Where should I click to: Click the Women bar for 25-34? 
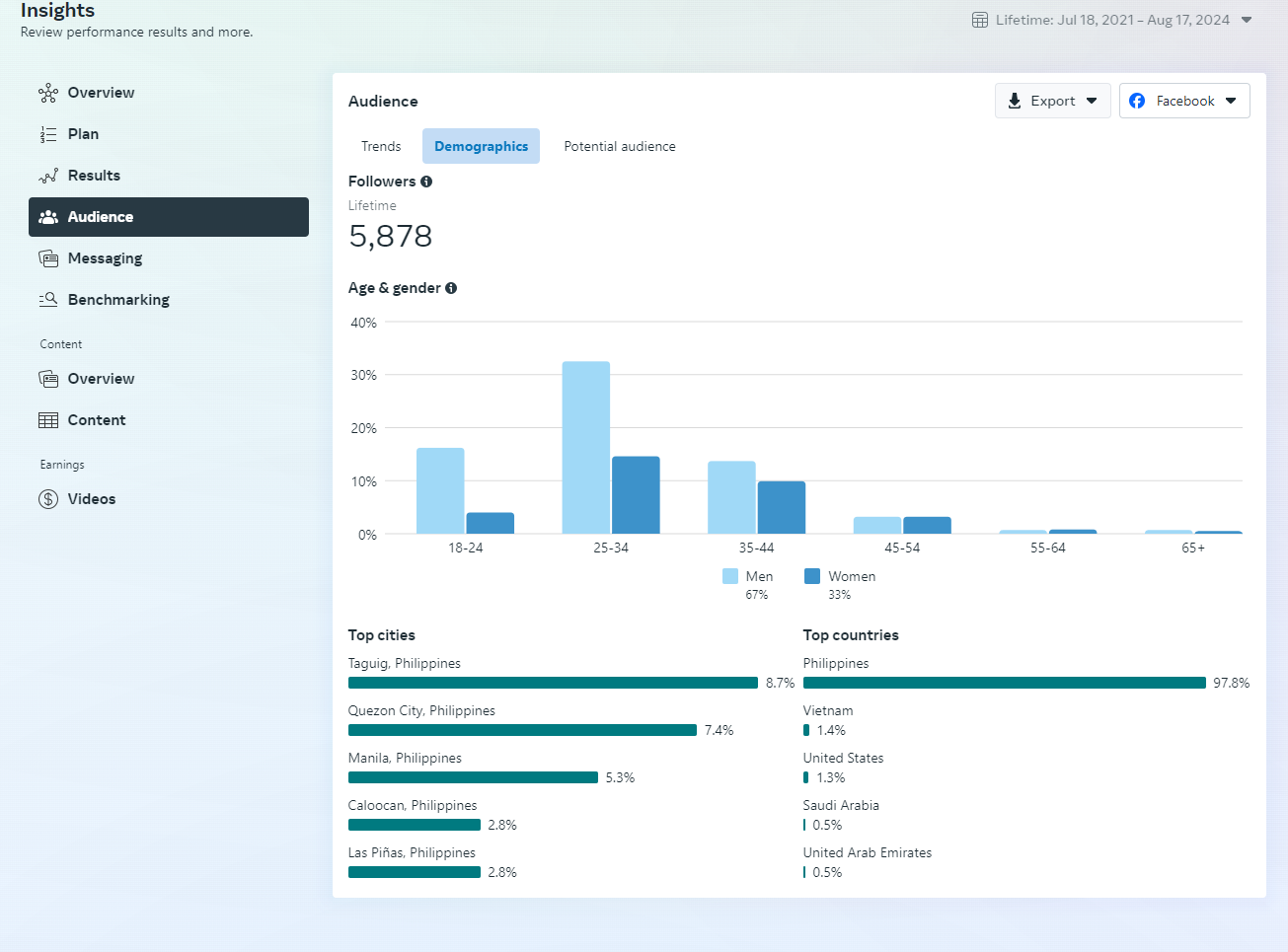coord(636,495)
